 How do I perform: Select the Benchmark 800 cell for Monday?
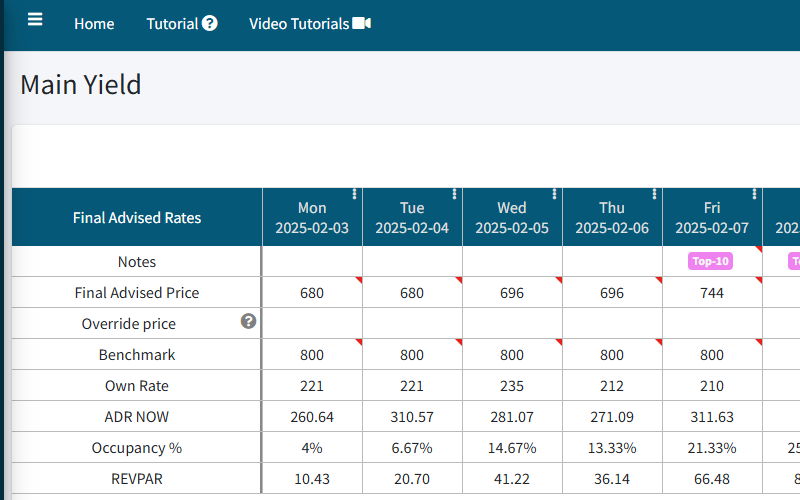pyautogui.click(x=312, y=355)
